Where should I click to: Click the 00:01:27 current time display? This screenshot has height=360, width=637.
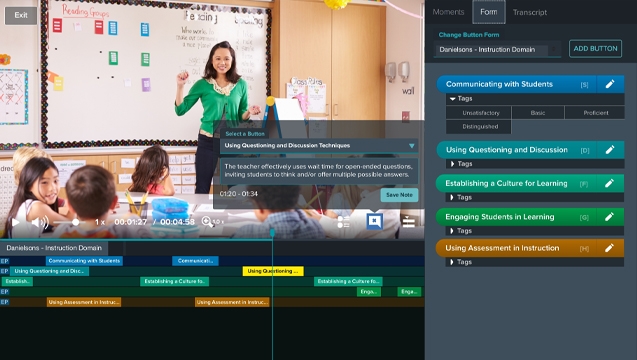tap(131, 222)
